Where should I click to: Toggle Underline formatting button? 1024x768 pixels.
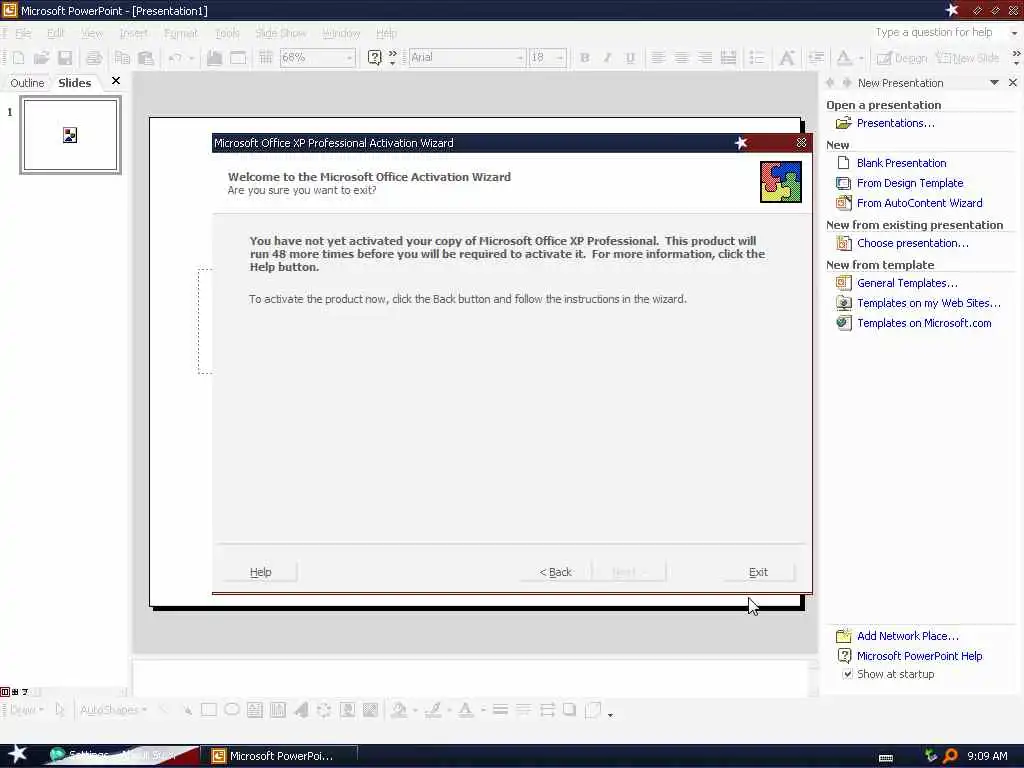pos(630,57)
